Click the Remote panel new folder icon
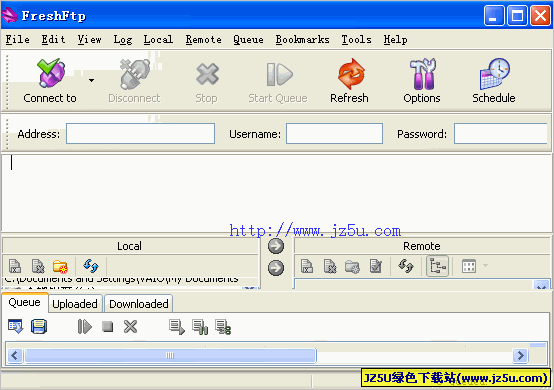554x390 pixels. point(352,266)
